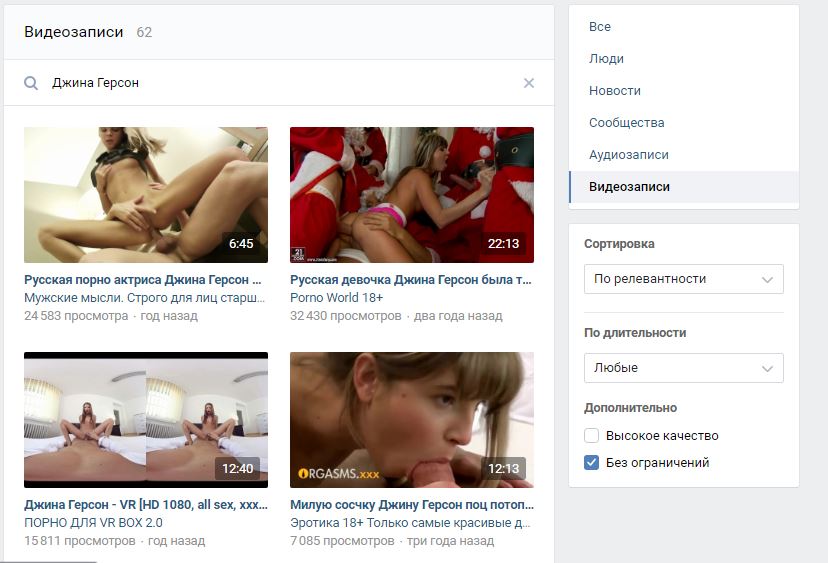828x563 pixels.
Task: Click the title link of the 32 430 views video
Action: (x=411, y=279)
